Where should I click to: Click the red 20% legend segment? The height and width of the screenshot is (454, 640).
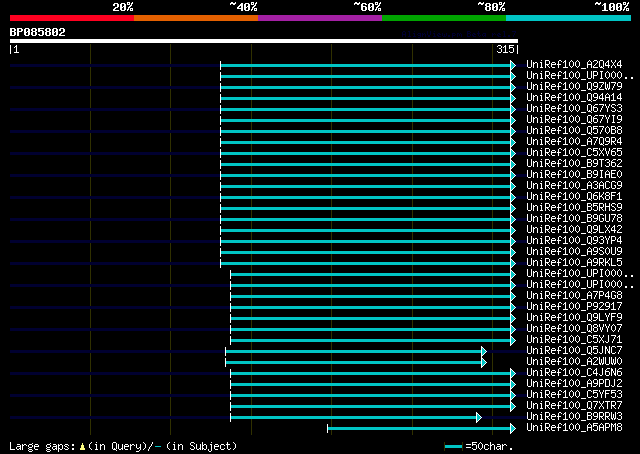[x=72, y=18]
